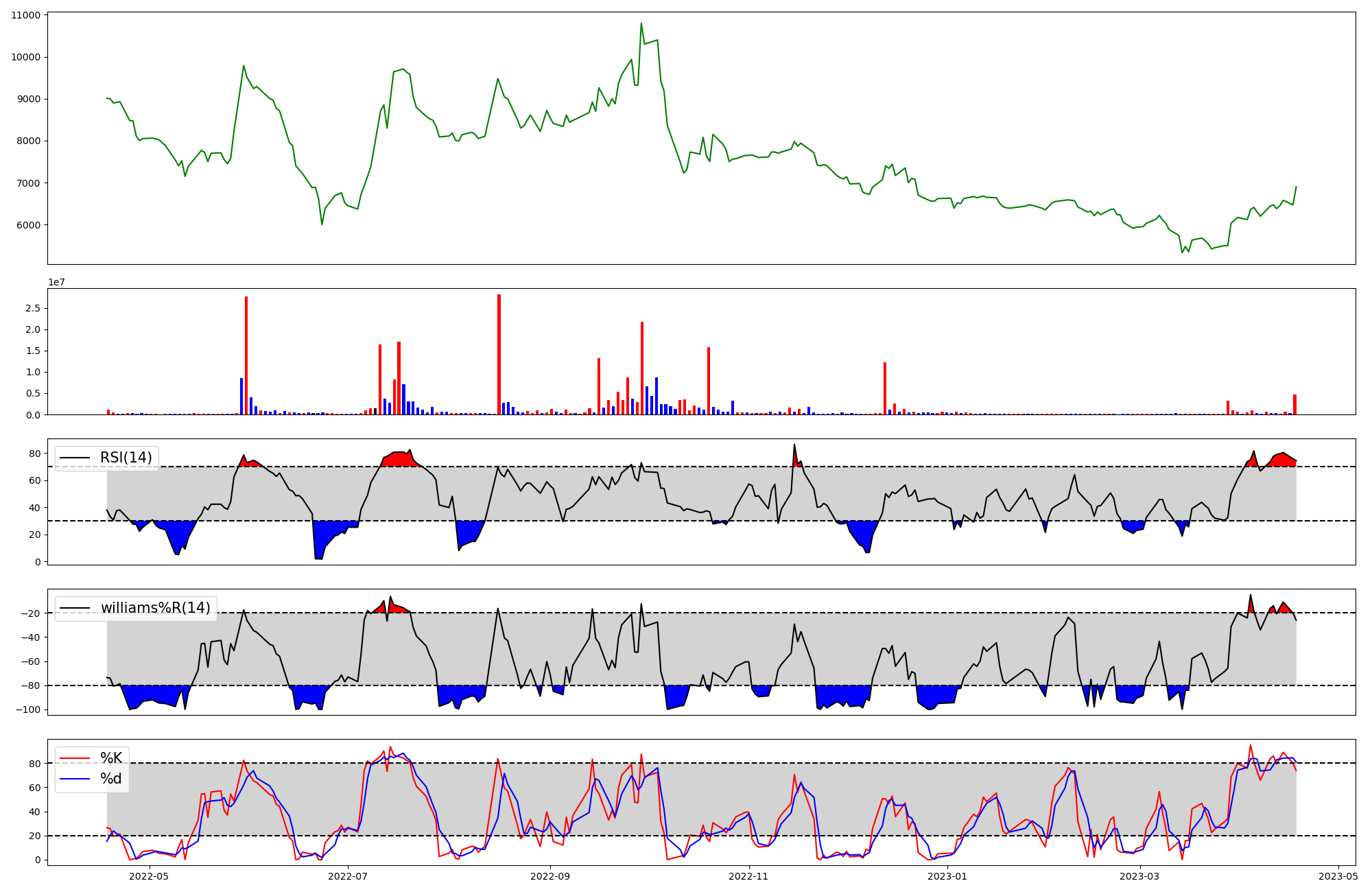Click the tallest red volume bar
Image resolution: width=1372 pixels, height=892 pixels.
click(499, 354)
